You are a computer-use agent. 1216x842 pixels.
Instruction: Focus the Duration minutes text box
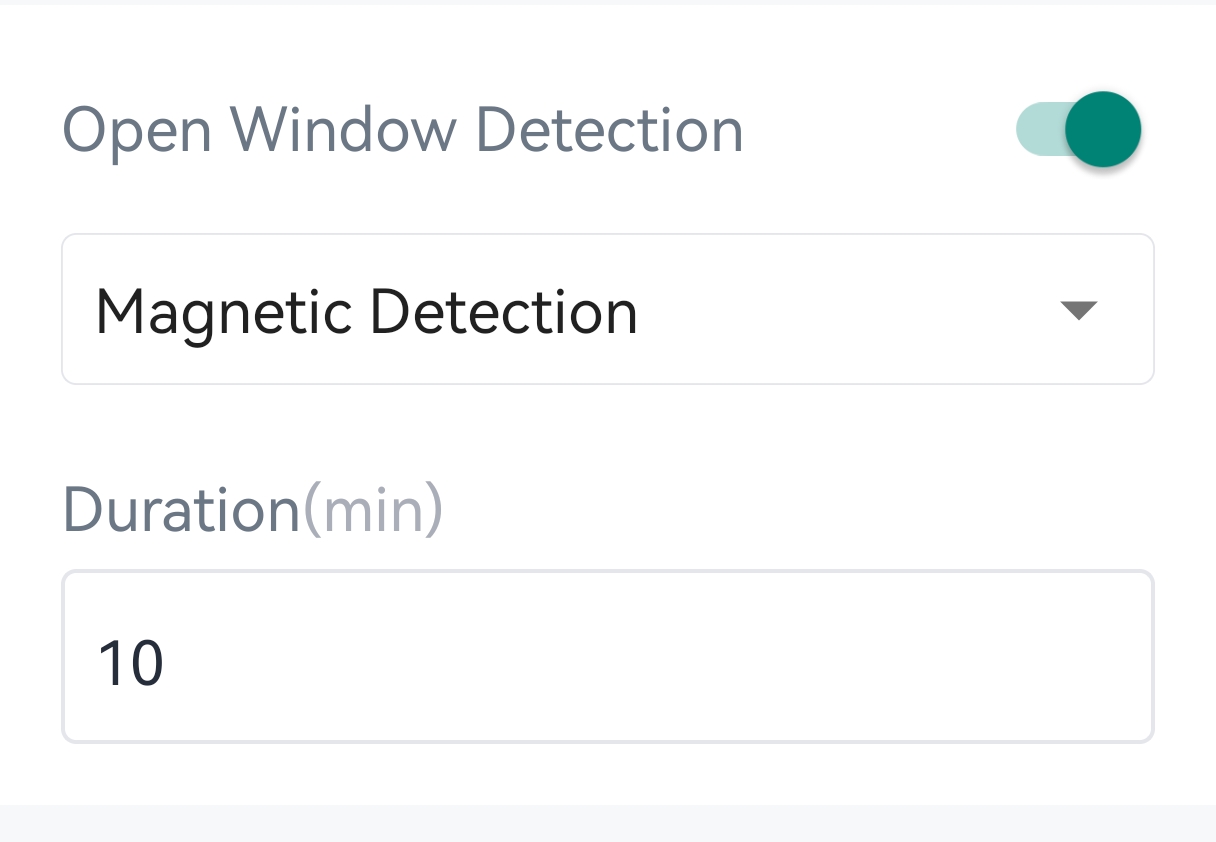(x=608, y=657)
